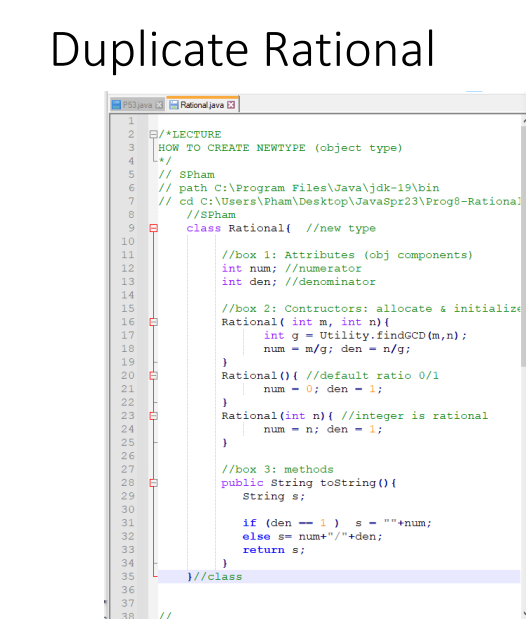Click 'HOW TO CREATE NEWTYPE' comment line

click(232, 148)
